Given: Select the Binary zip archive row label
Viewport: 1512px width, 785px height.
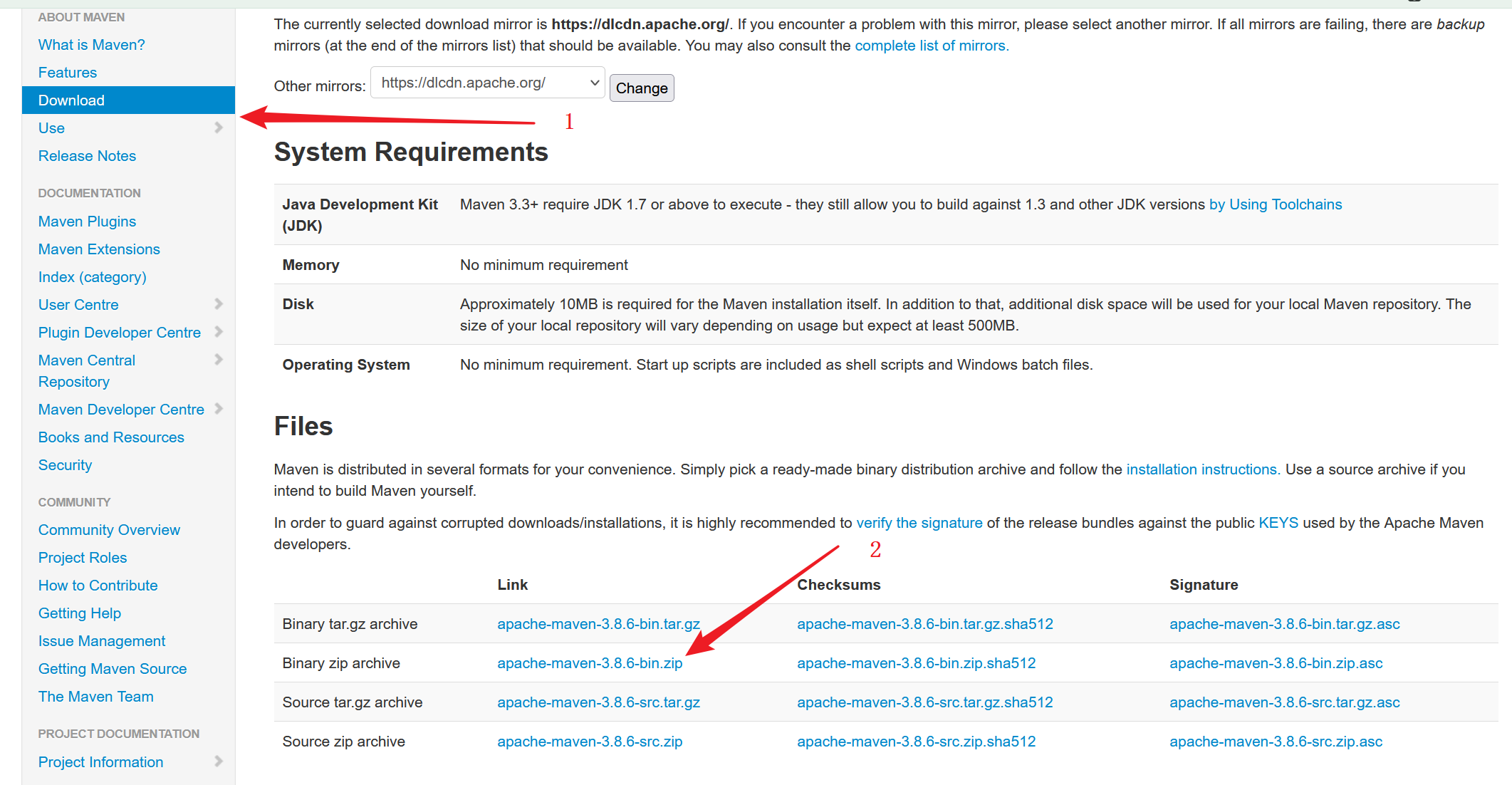Looking at the screenshot, I should 341,663.
